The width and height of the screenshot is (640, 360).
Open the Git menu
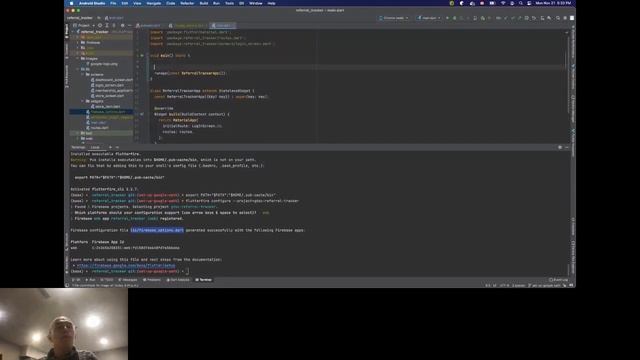(x=241, y=3)
